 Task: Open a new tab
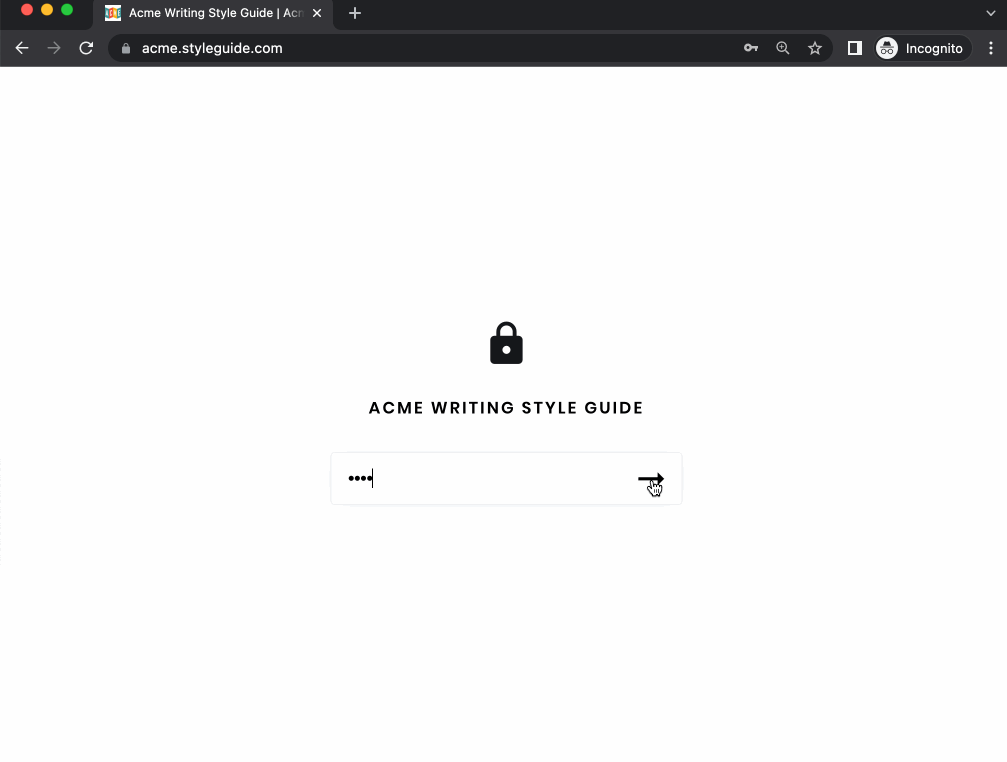[355, 13]
